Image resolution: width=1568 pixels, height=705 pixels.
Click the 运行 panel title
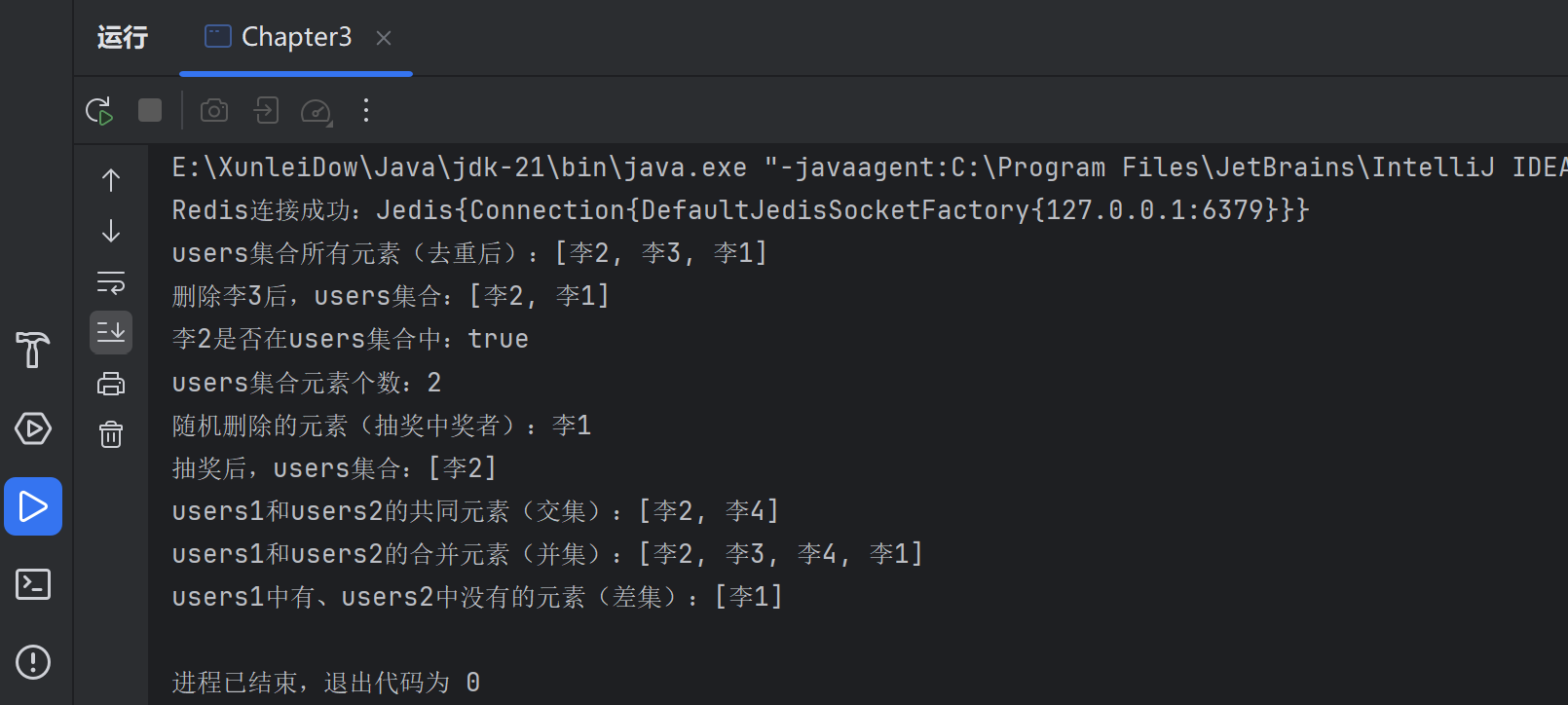point(123,37)
